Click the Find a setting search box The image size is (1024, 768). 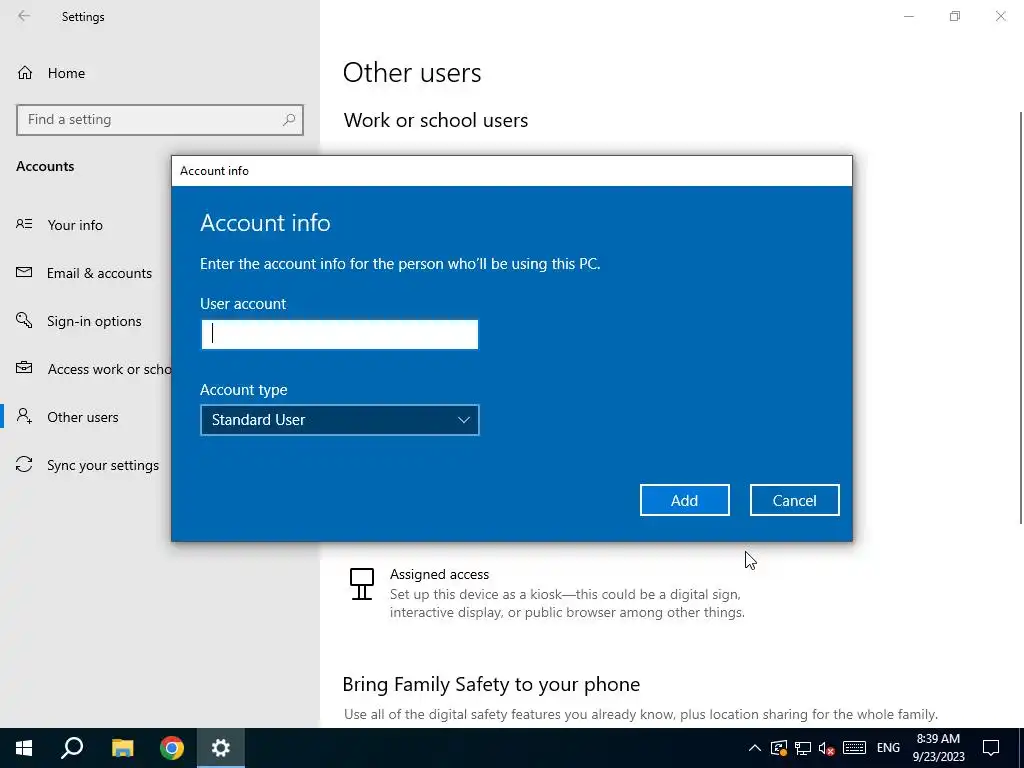pos(160,120)
